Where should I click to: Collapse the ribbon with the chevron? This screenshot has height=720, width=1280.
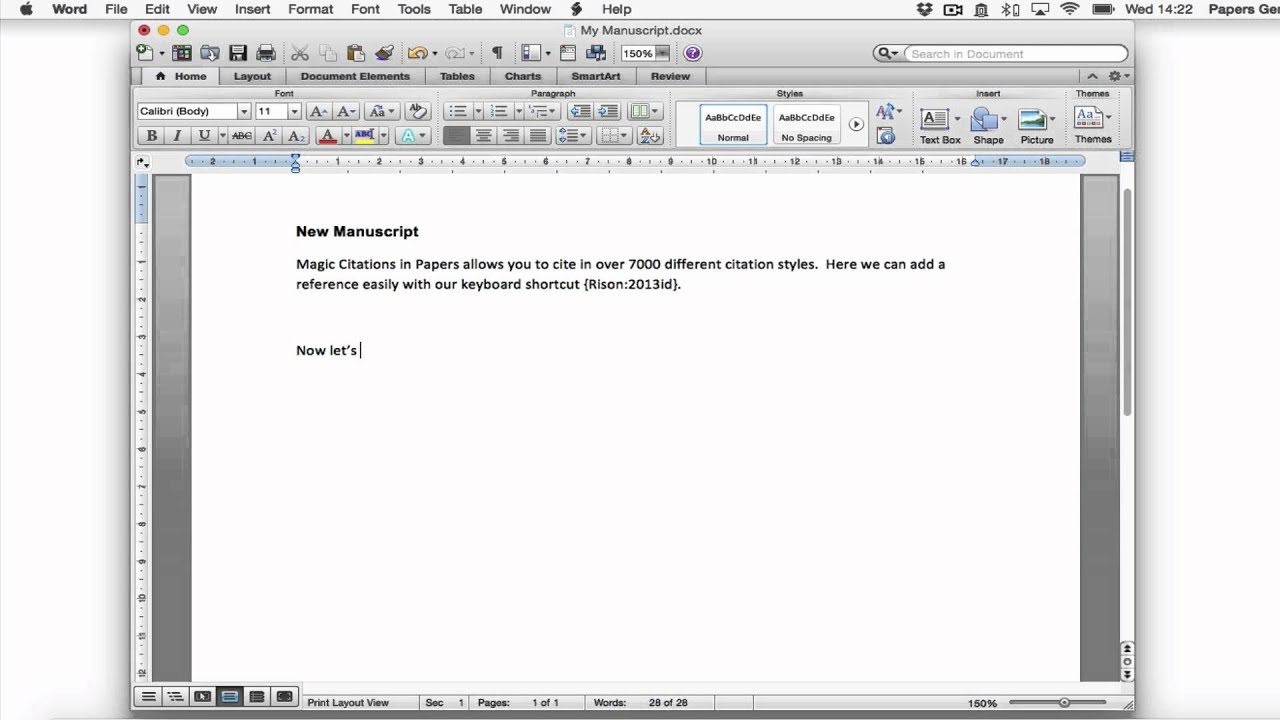pos(1092,76)
